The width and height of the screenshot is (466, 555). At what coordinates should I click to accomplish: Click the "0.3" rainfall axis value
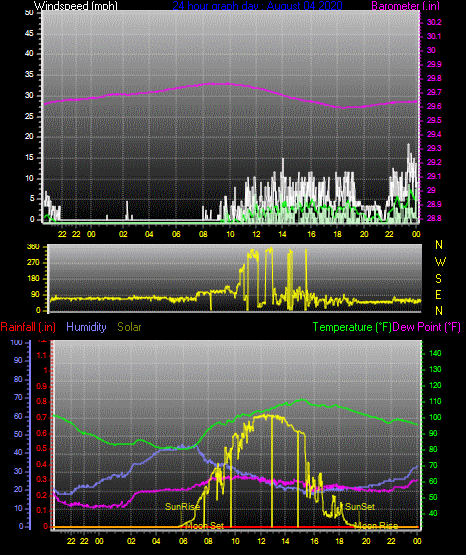tap(42, 479)
